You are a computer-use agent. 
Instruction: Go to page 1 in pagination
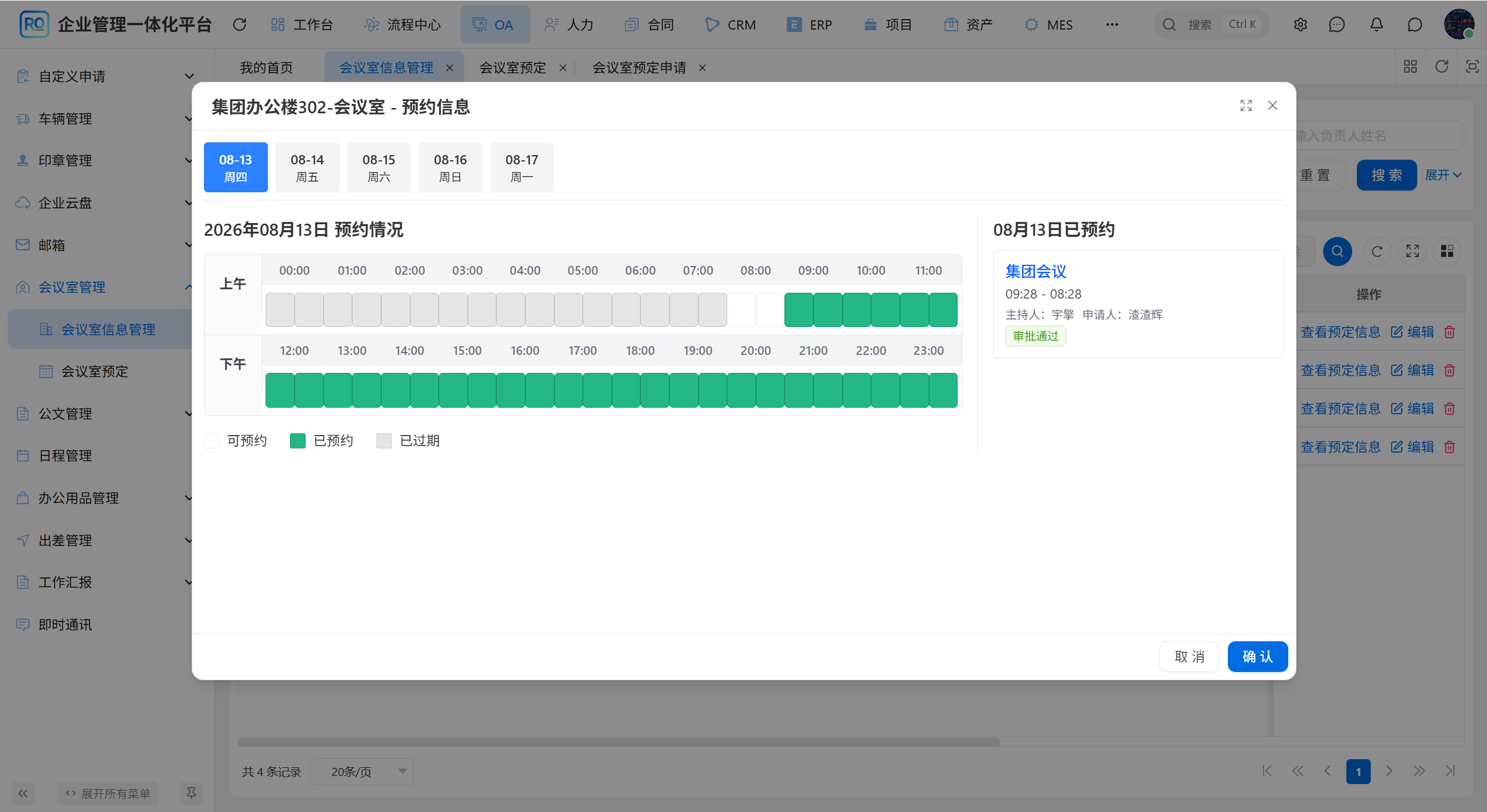1358,771
